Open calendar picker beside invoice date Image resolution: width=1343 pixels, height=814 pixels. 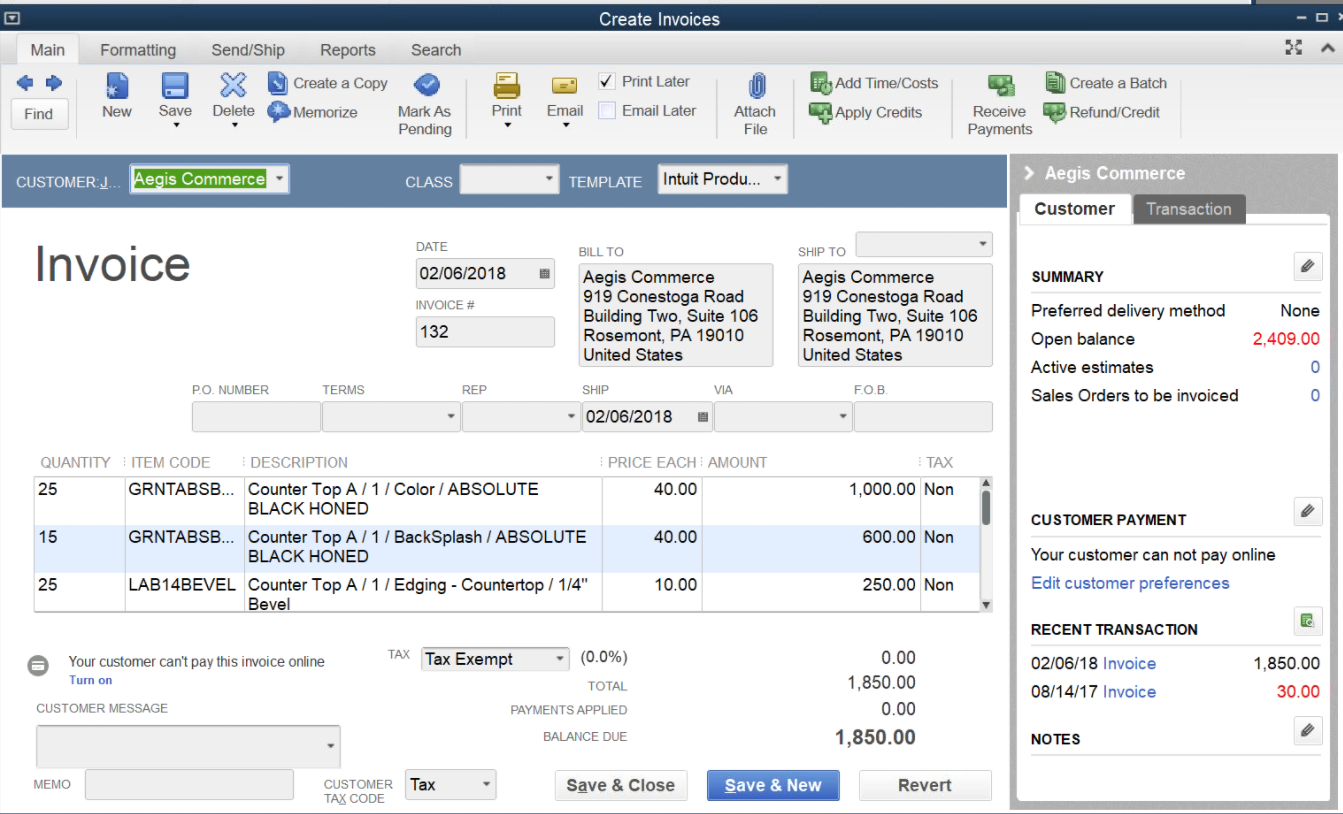(x=544, y=274)
